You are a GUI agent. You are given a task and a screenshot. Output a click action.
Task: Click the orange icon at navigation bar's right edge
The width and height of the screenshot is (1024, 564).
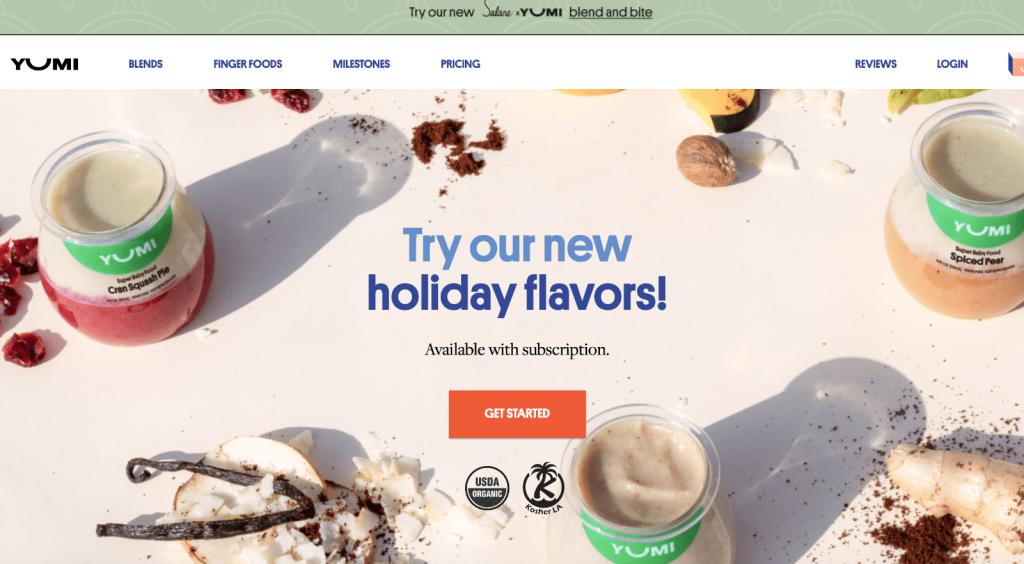pos(1016,64)
